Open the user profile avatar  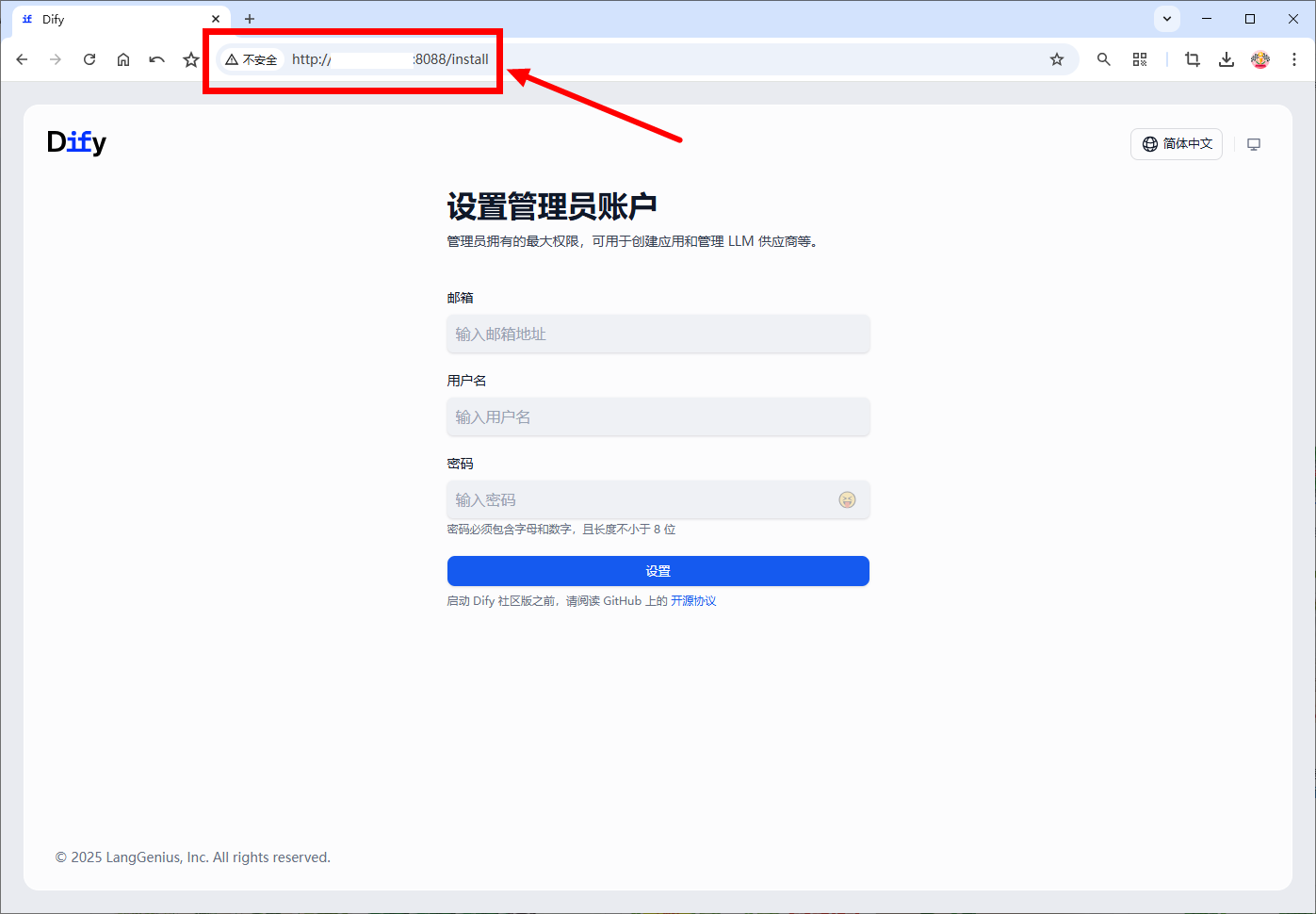point(1260,59)
